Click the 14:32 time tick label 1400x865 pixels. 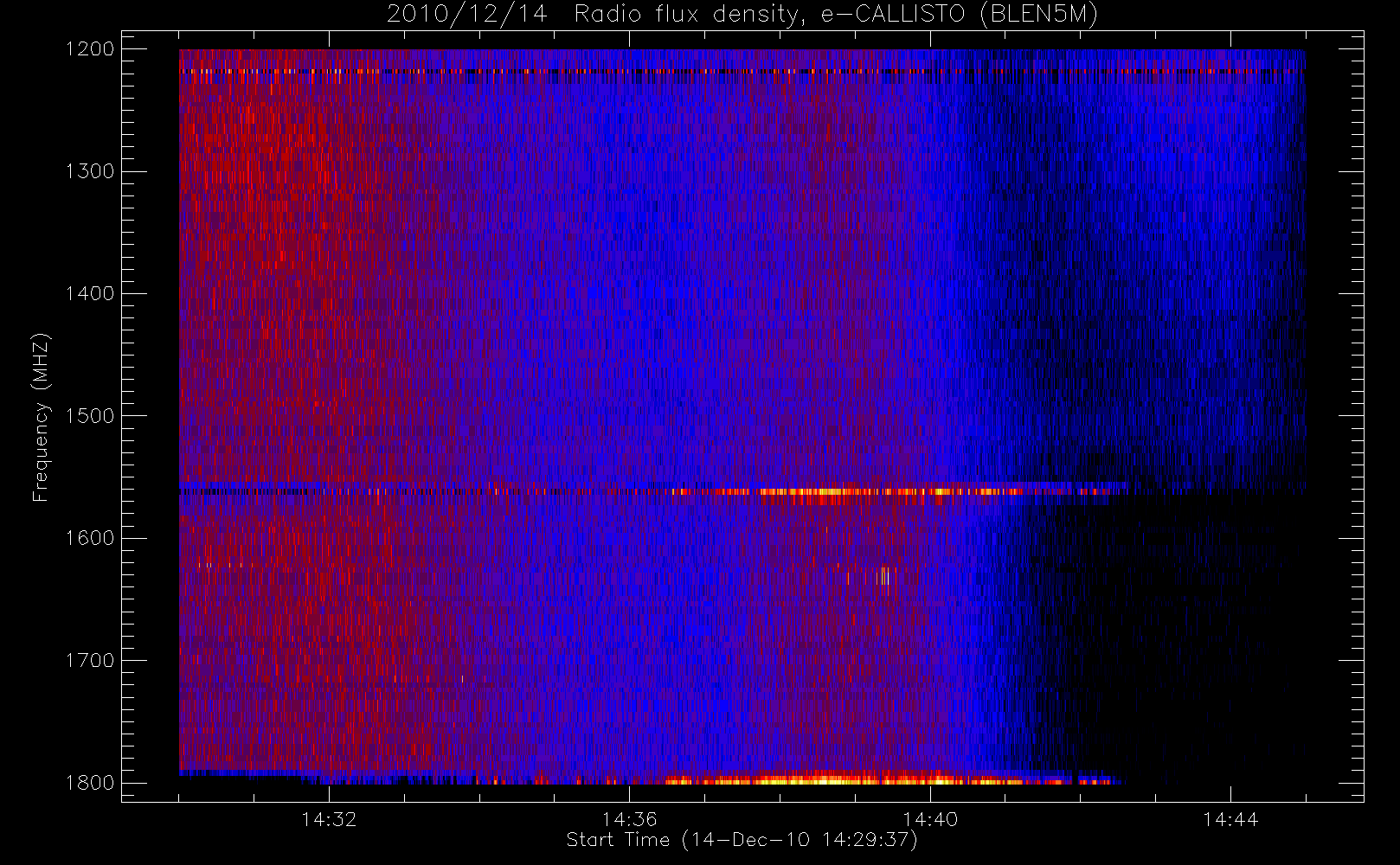[329, 819]
